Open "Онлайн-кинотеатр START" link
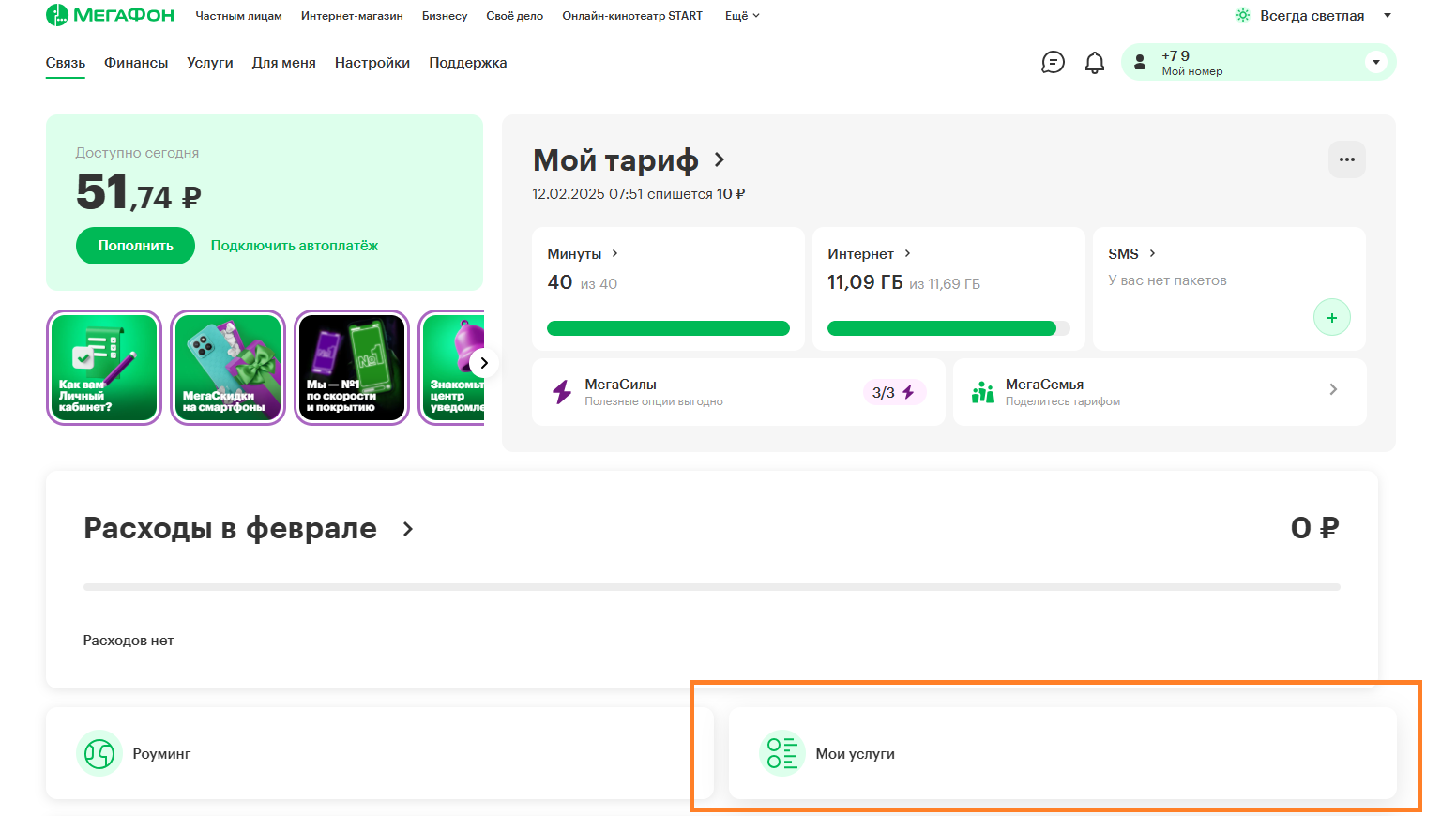The image size is (1456, 816). (632, 16)
